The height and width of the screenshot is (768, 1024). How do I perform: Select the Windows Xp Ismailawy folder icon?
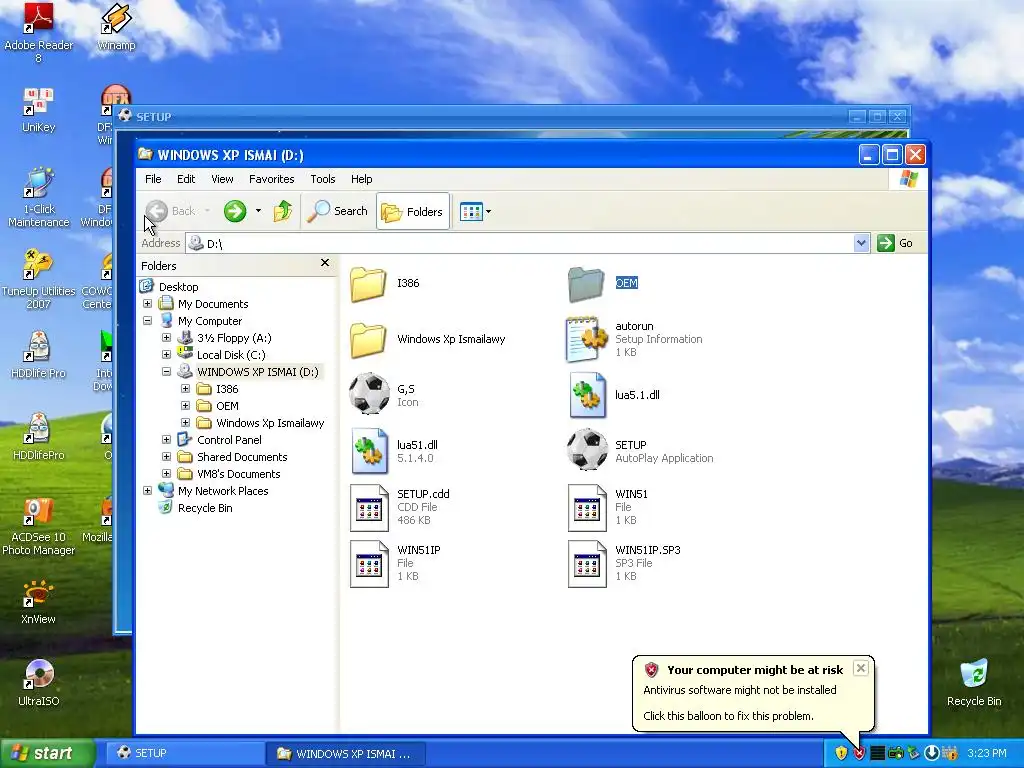coord(368,340)
